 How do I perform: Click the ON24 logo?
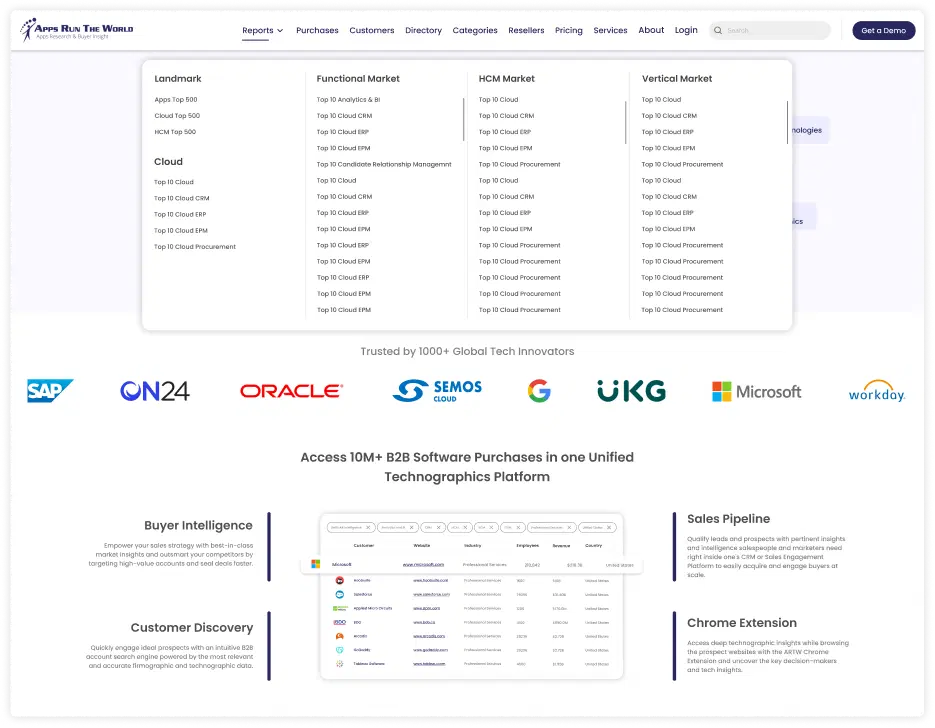154,391
